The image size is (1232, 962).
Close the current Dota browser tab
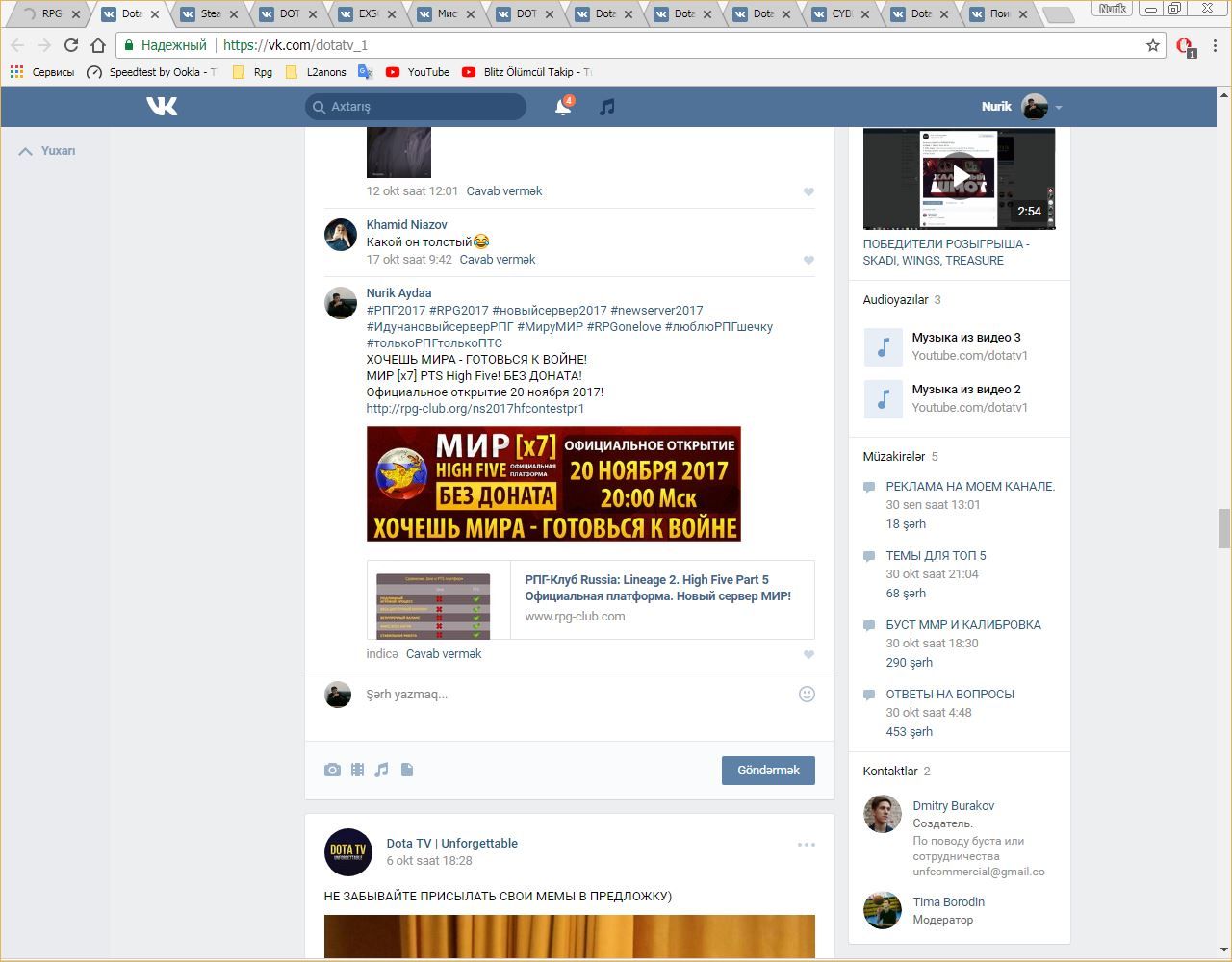click(155, 14)
